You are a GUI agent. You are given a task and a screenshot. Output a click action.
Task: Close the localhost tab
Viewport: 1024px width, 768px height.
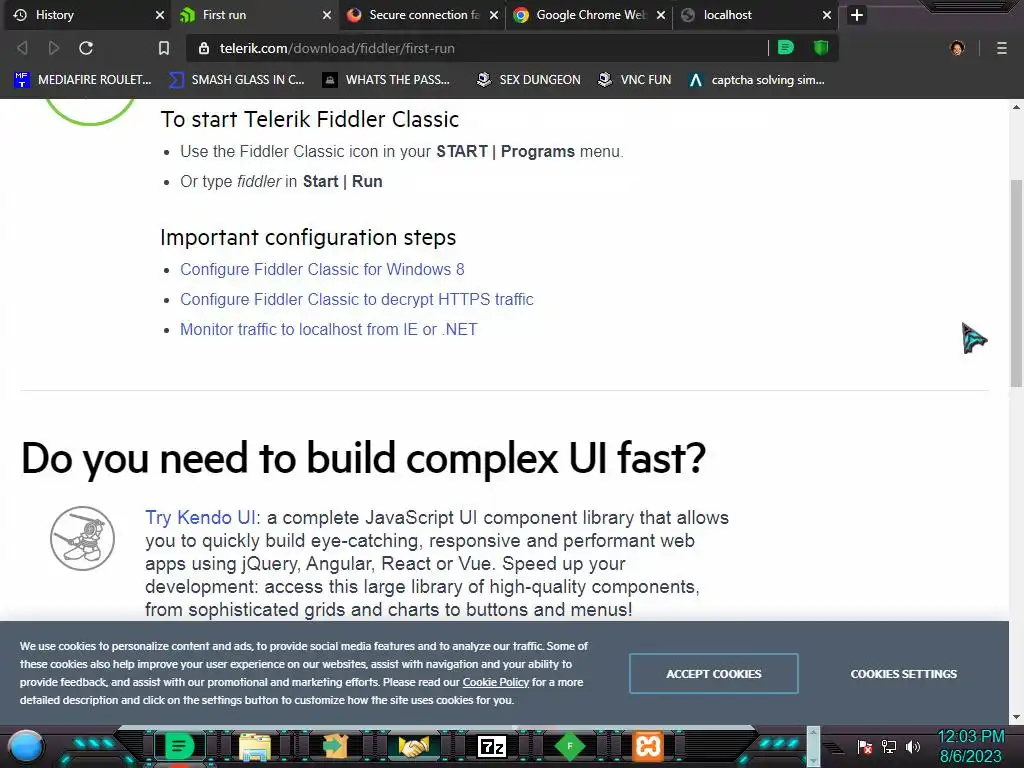[x=827, y=15]
